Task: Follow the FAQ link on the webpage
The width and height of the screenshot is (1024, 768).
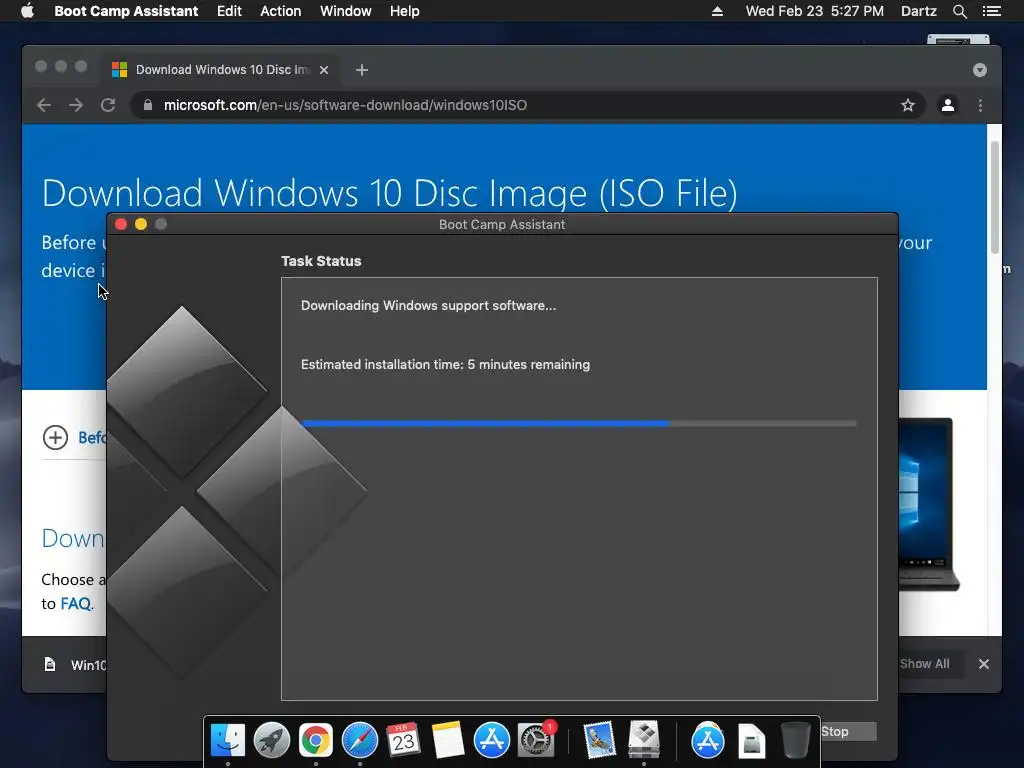Action: click(76, 603)
